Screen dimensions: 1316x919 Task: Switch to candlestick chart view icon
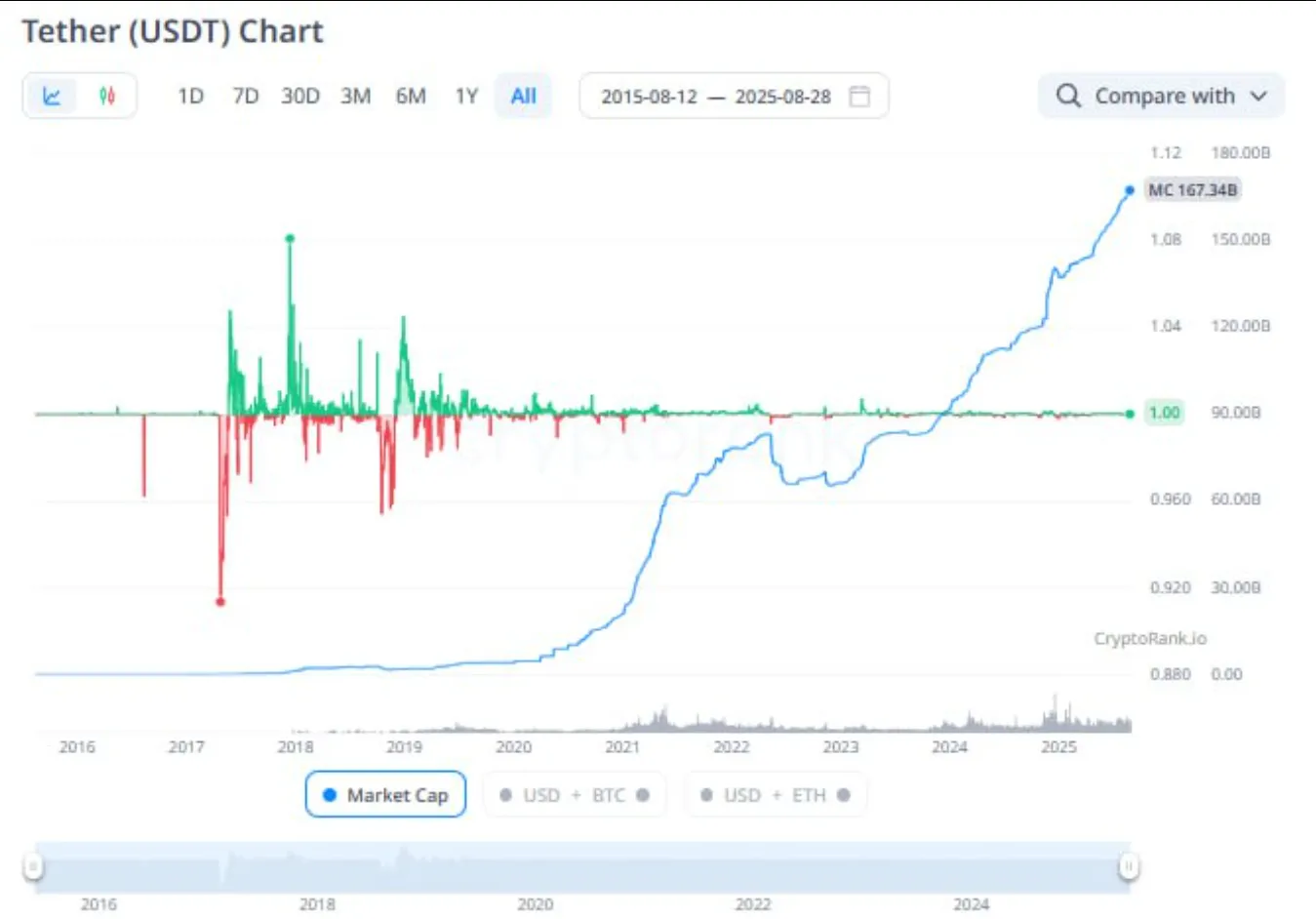click(107, 96)
